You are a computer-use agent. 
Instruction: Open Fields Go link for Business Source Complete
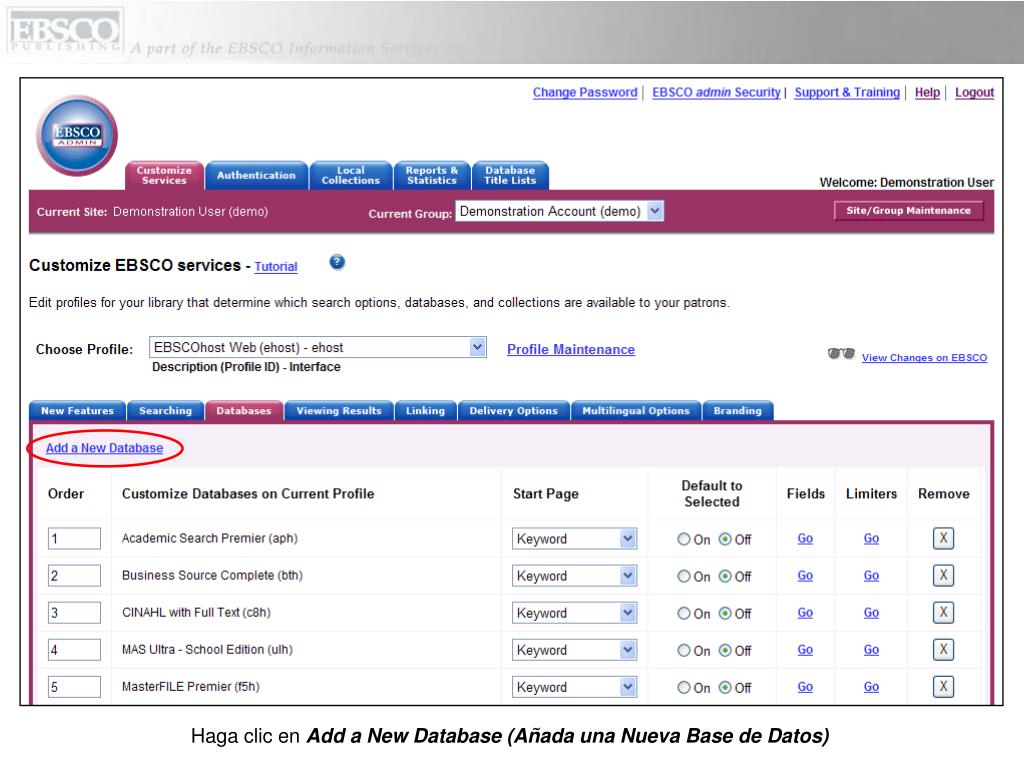pyautogui.click(x=805, y=576)
